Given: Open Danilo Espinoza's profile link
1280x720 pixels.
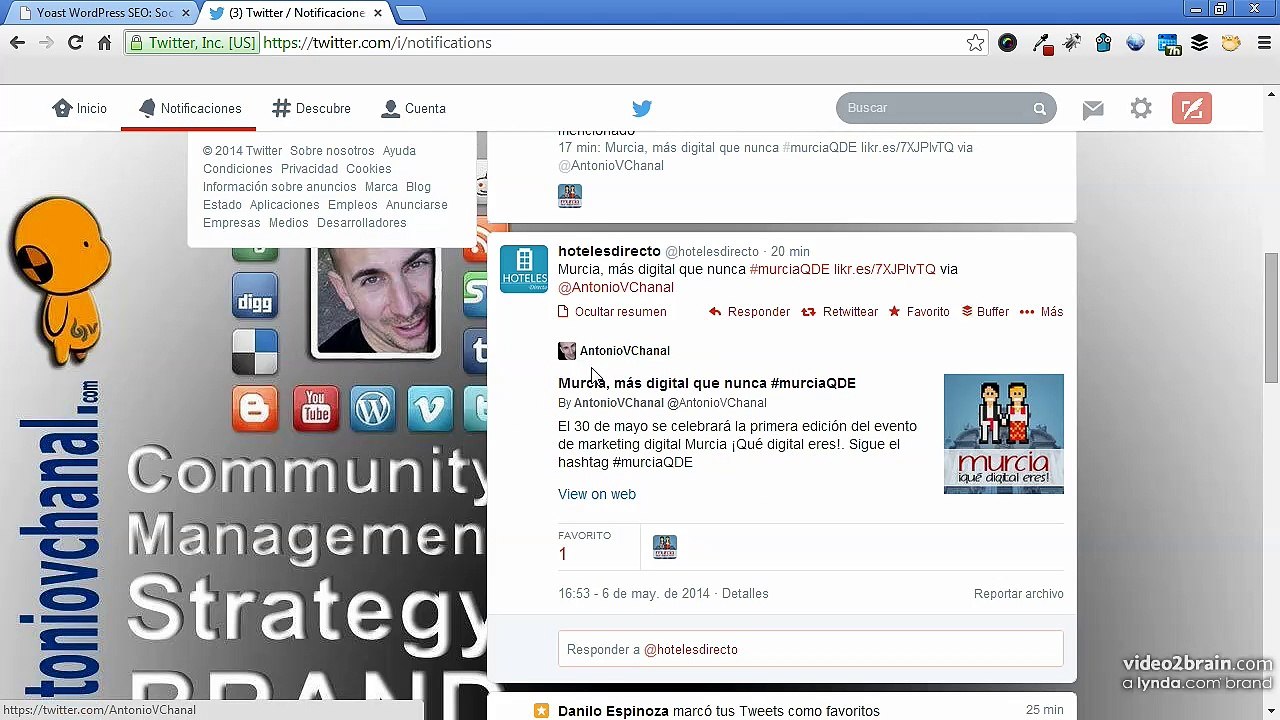Looking at the screenshot, I should tap(613, 711).
